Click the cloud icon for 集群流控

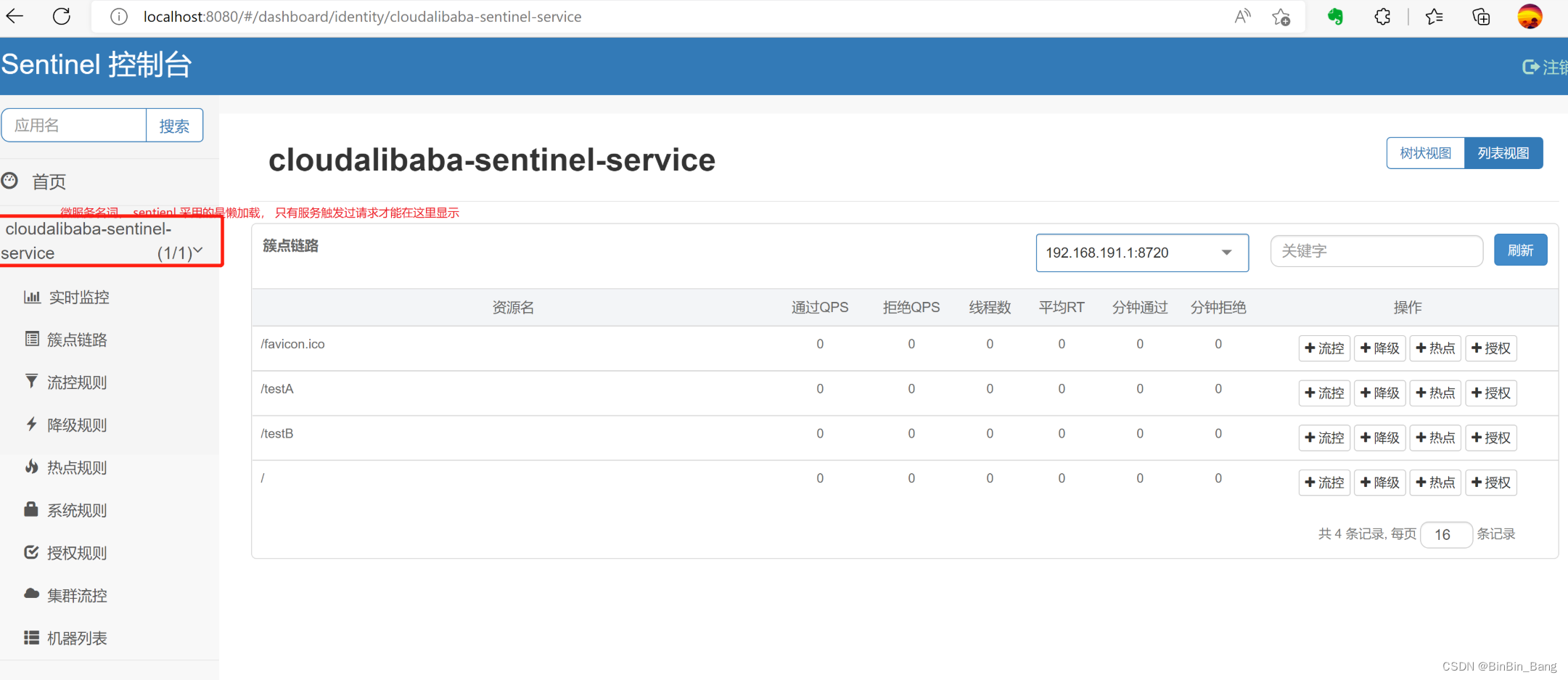coord(31,594)
